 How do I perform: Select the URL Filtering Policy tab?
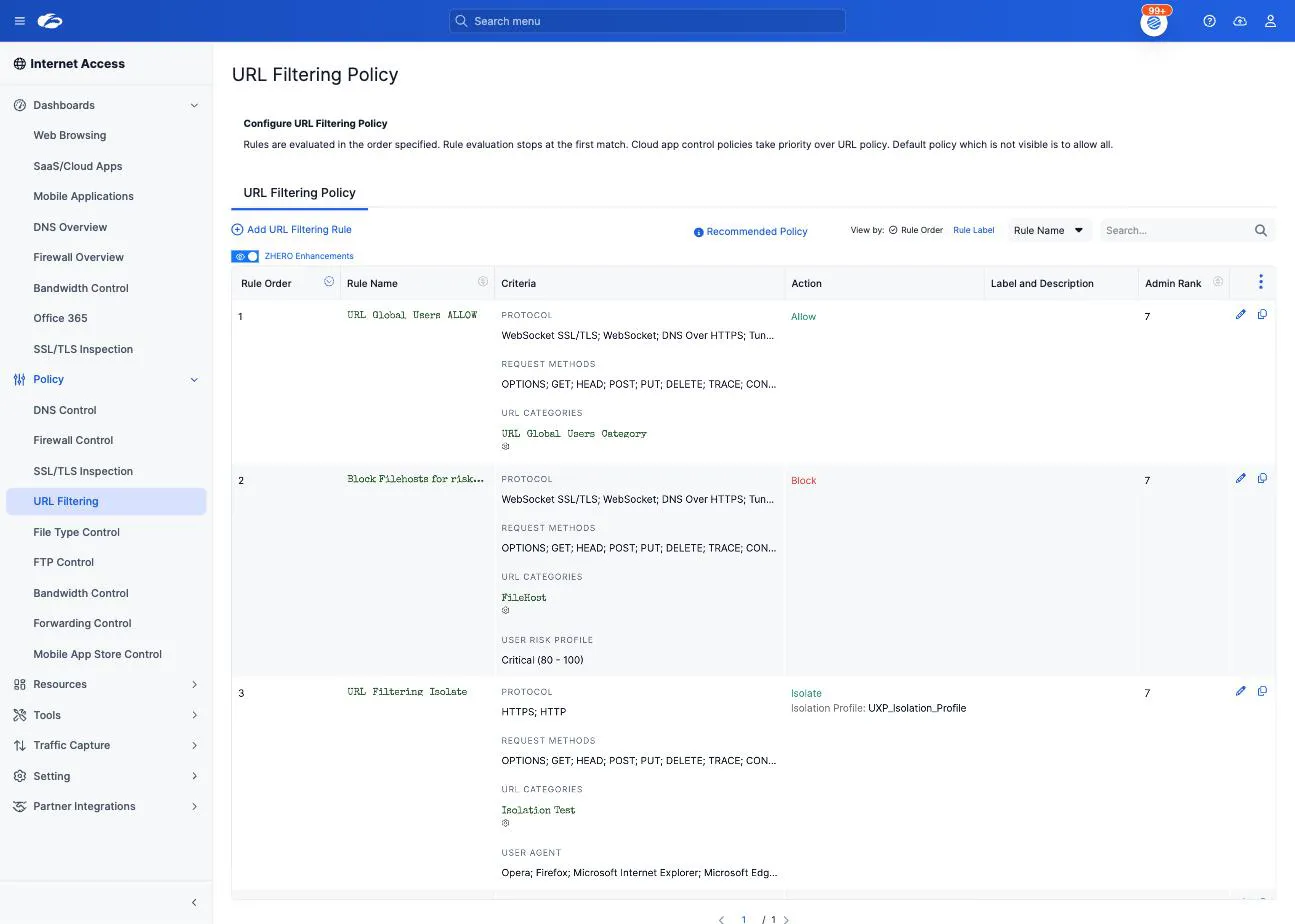point(299,192)
